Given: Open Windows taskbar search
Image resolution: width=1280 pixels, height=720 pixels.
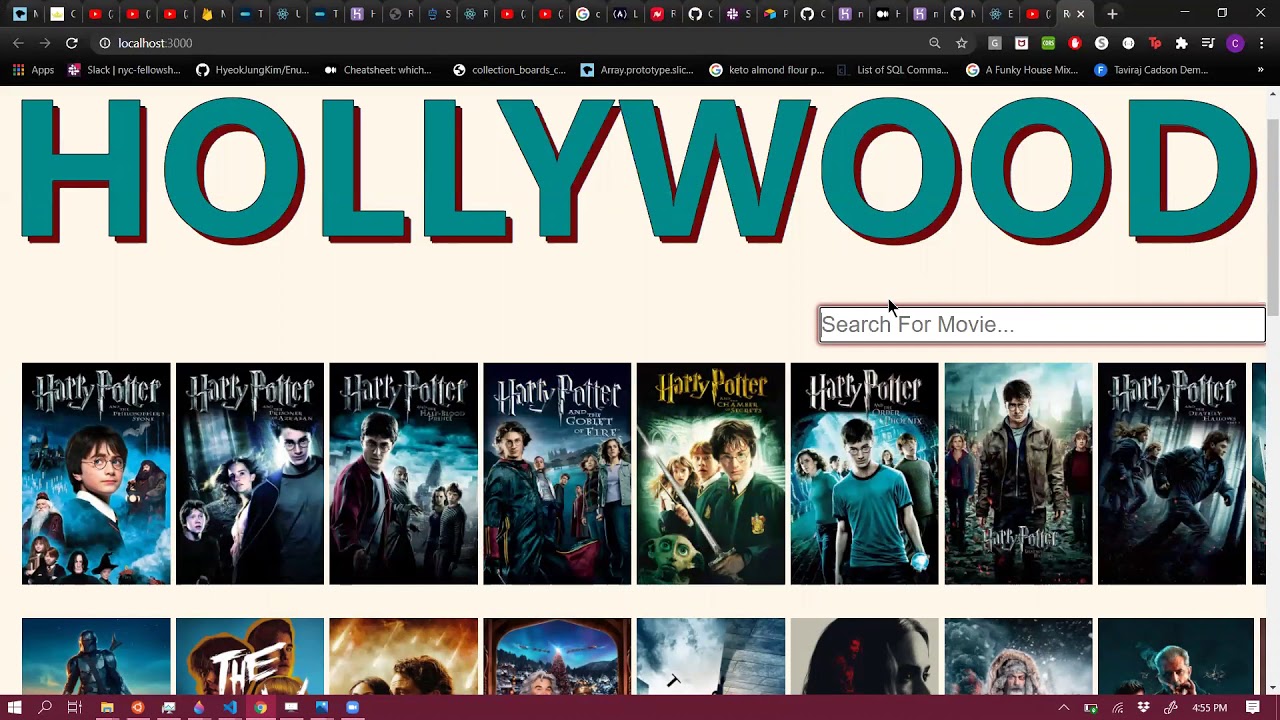Looking at the screenshot, I should [45, 708].
